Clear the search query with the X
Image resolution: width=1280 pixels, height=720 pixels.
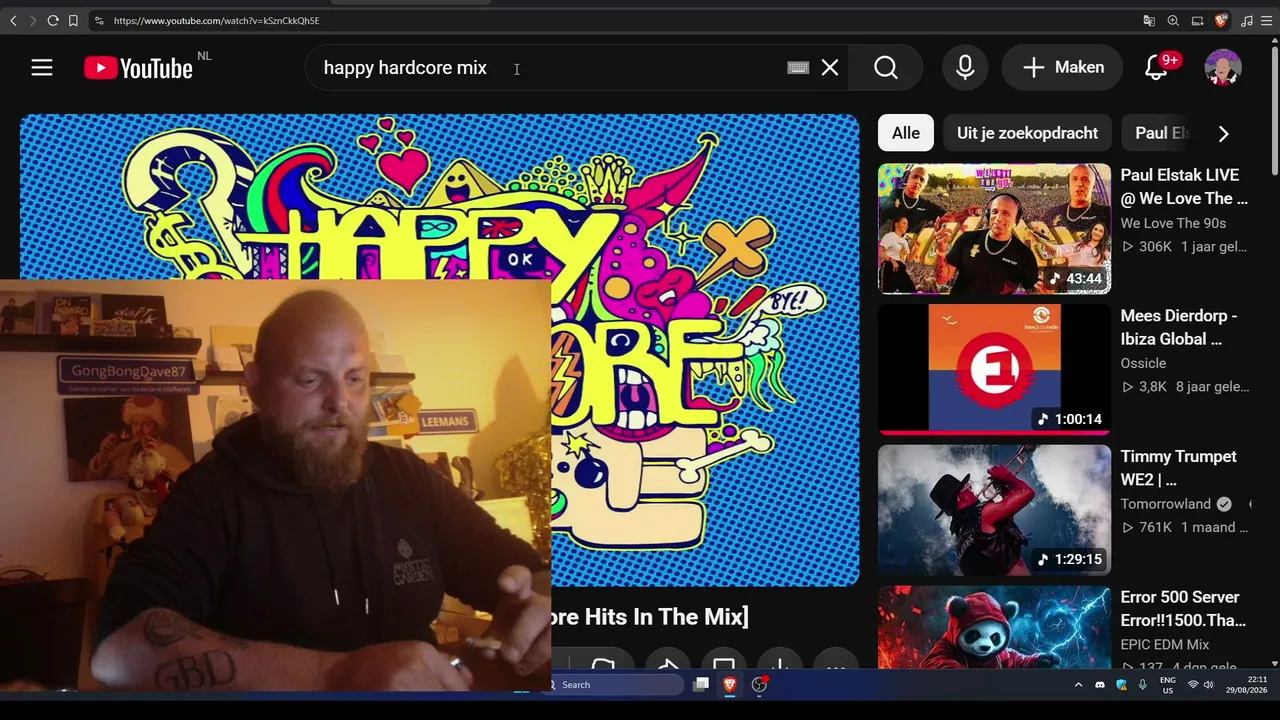point(830,67)
